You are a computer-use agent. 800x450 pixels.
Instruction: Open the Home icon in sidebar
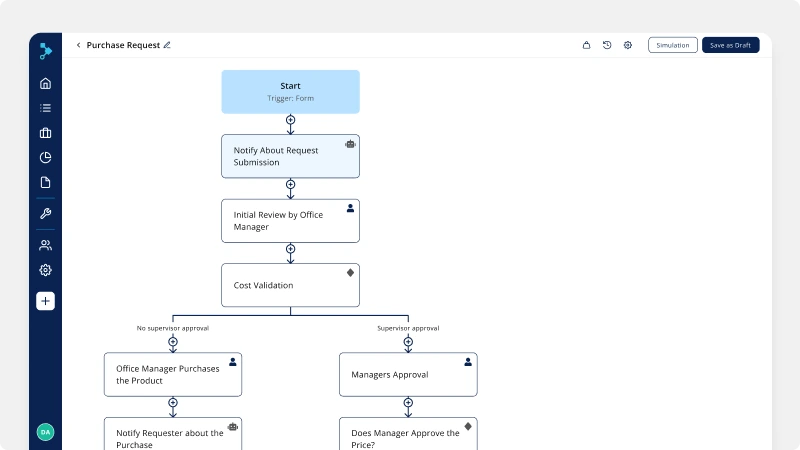(x=45, y=83)
